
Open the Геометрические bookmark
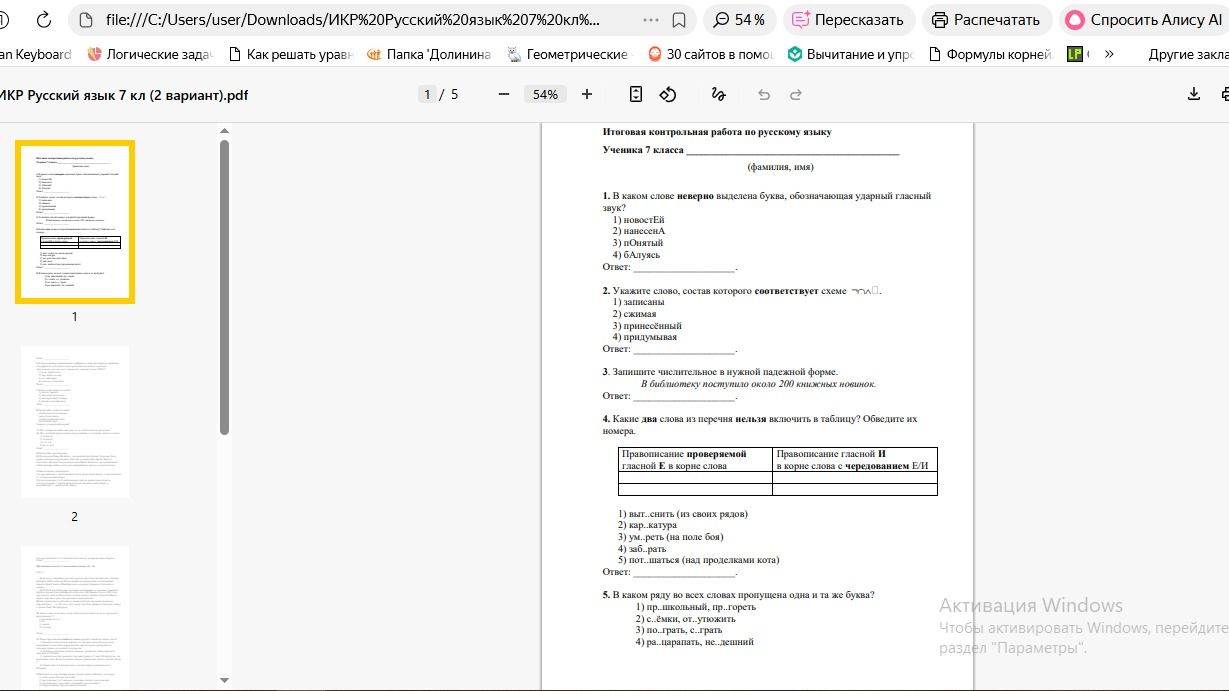[x=568, y=54]
